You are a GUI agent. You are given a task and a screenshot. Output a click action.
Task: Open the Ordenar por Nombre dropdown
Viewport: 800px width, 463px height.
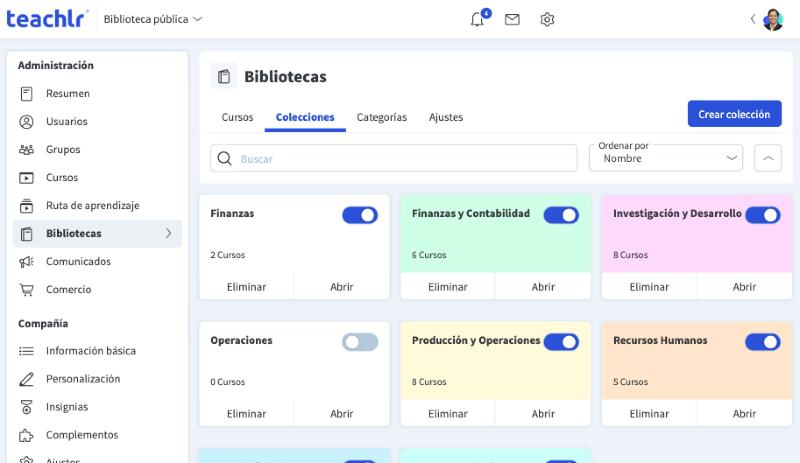tap(666, 158)
